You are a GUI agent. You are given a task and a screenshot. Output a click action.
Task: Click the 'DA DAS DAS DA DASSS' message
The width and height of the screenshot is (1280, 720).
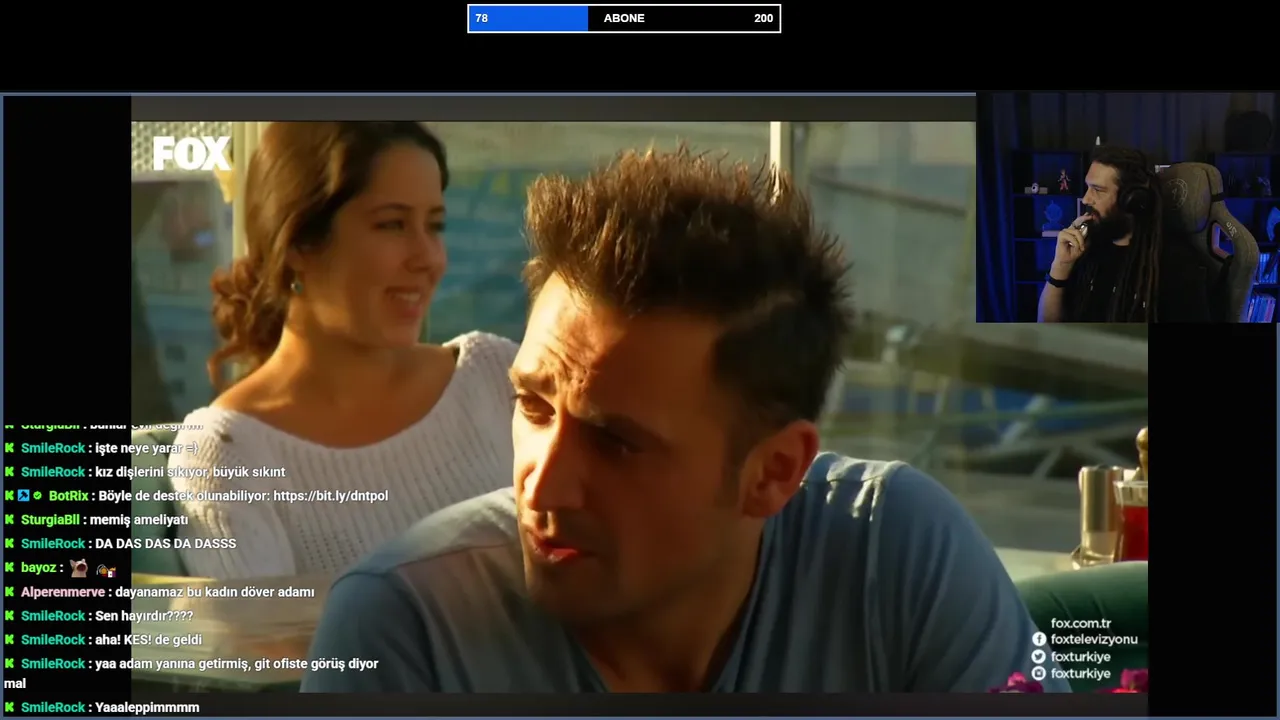(165, 544)
